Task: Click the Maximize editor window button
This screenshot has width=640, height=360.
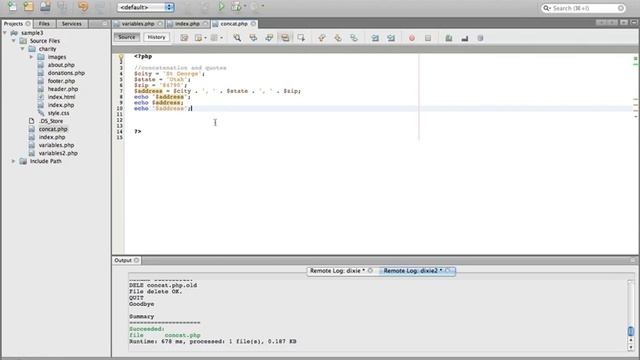Action: (x=633, y=22)
